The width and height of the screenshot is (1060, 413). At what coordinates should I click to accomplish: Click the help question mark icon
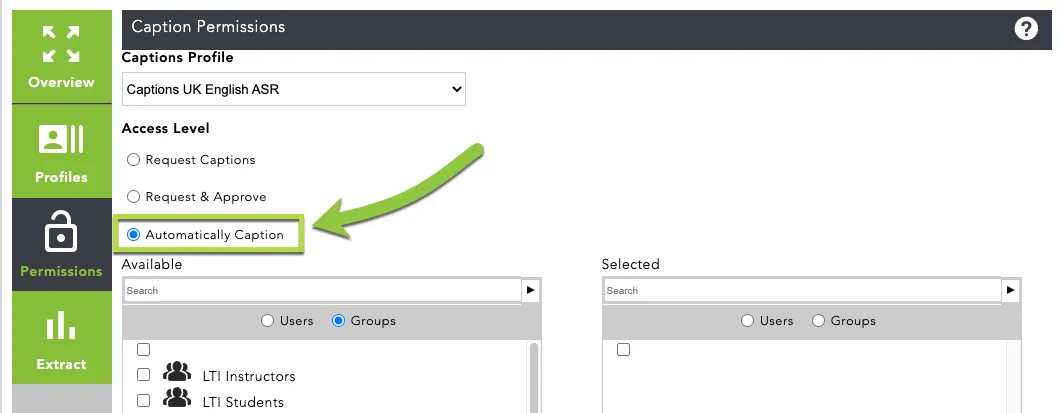1026,29
